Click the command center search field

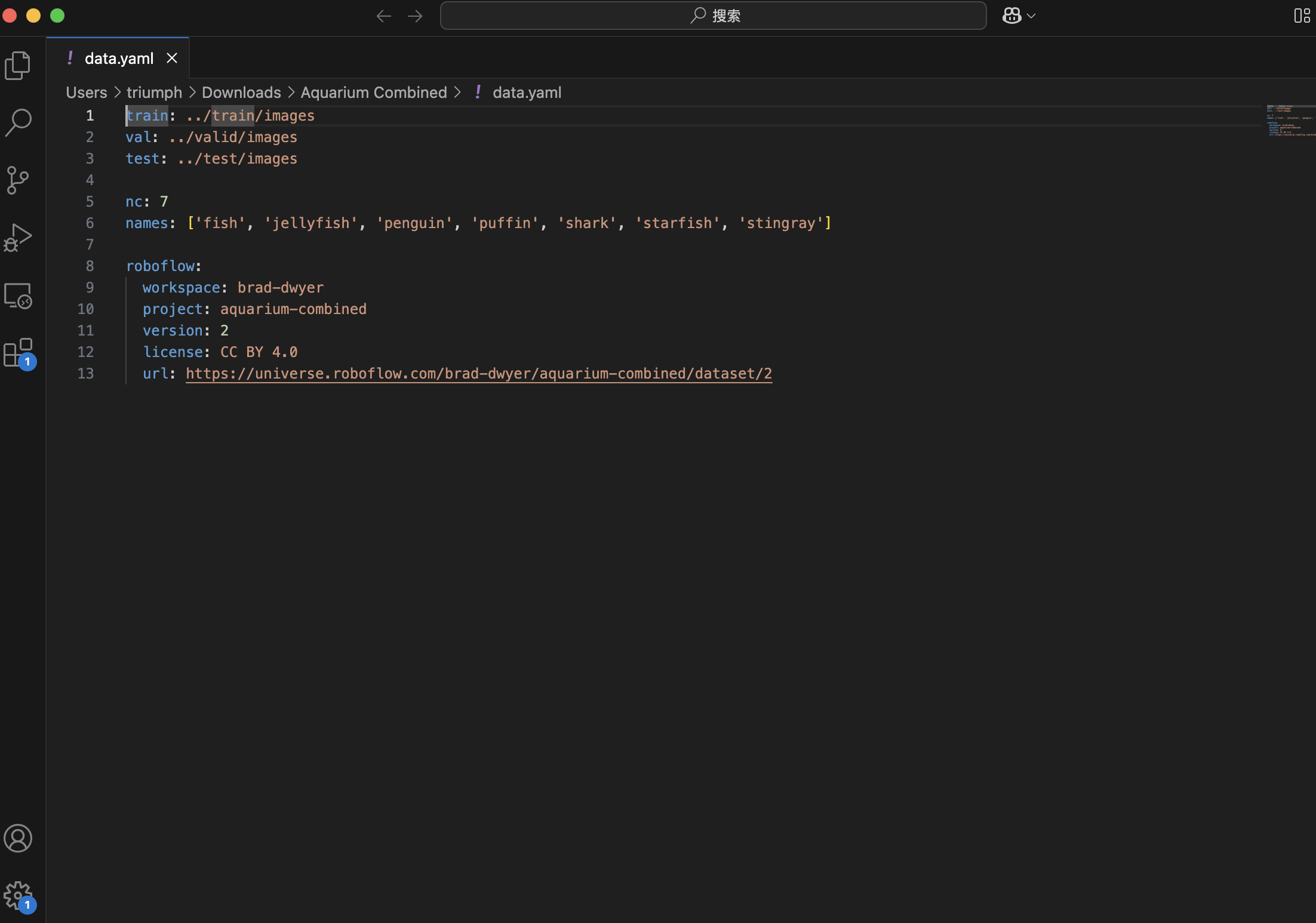tap(713, 16)
